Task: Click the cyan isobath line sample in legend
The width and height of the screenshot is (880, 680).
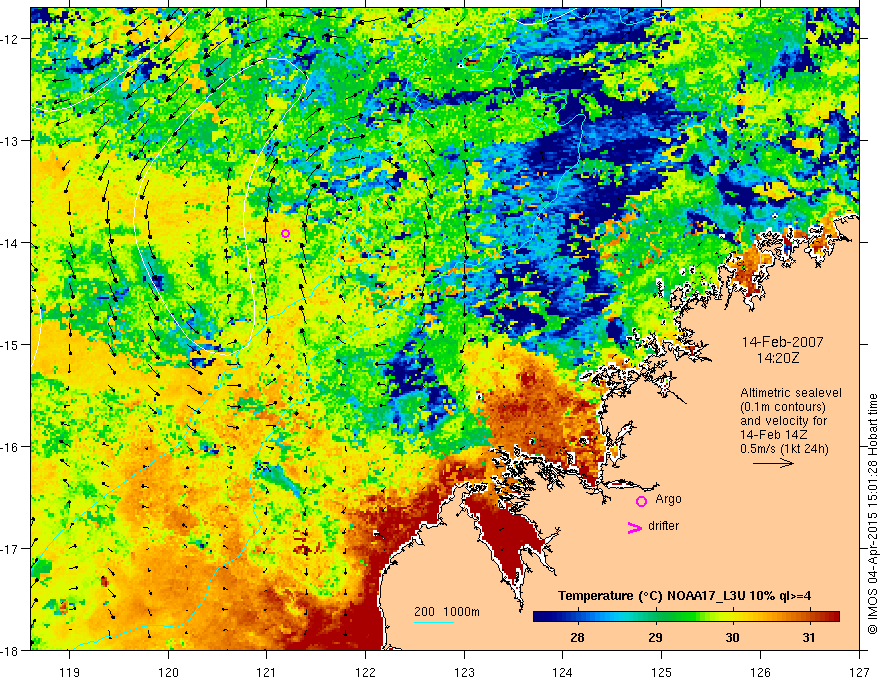Action: 434,622
